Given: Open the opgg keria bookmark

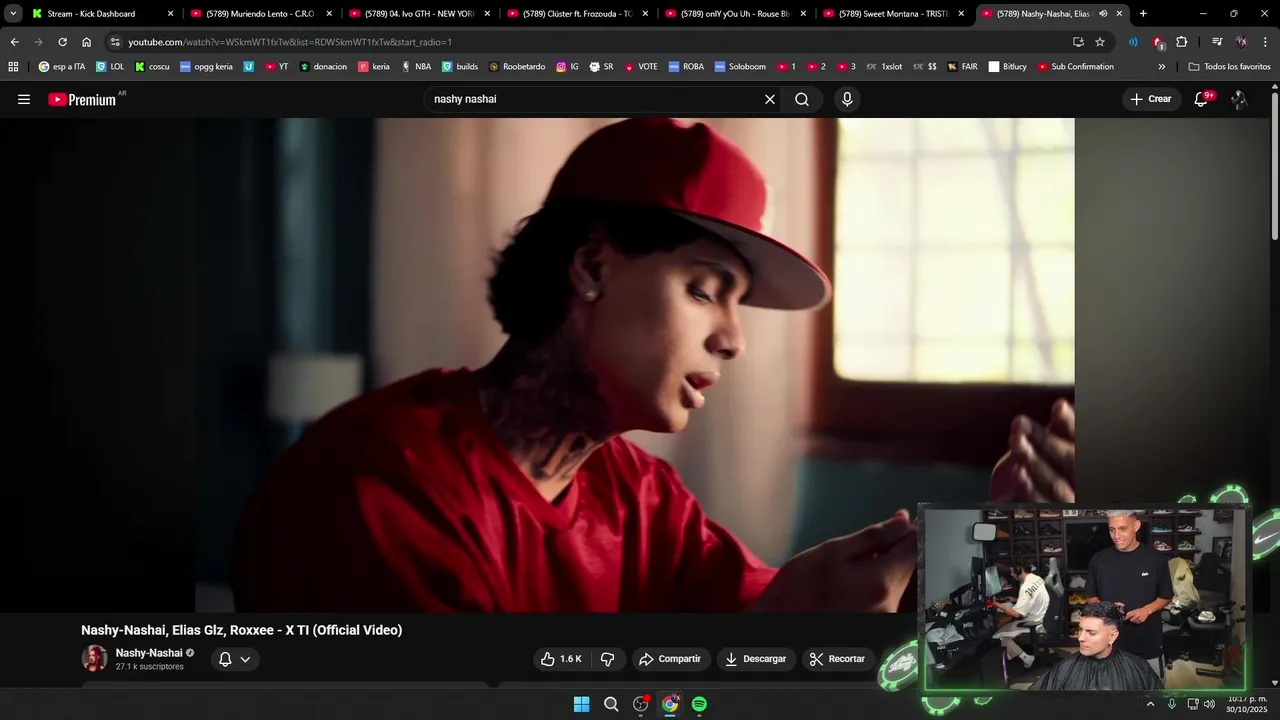Looking at the screenshot, I should pos(207,67).
